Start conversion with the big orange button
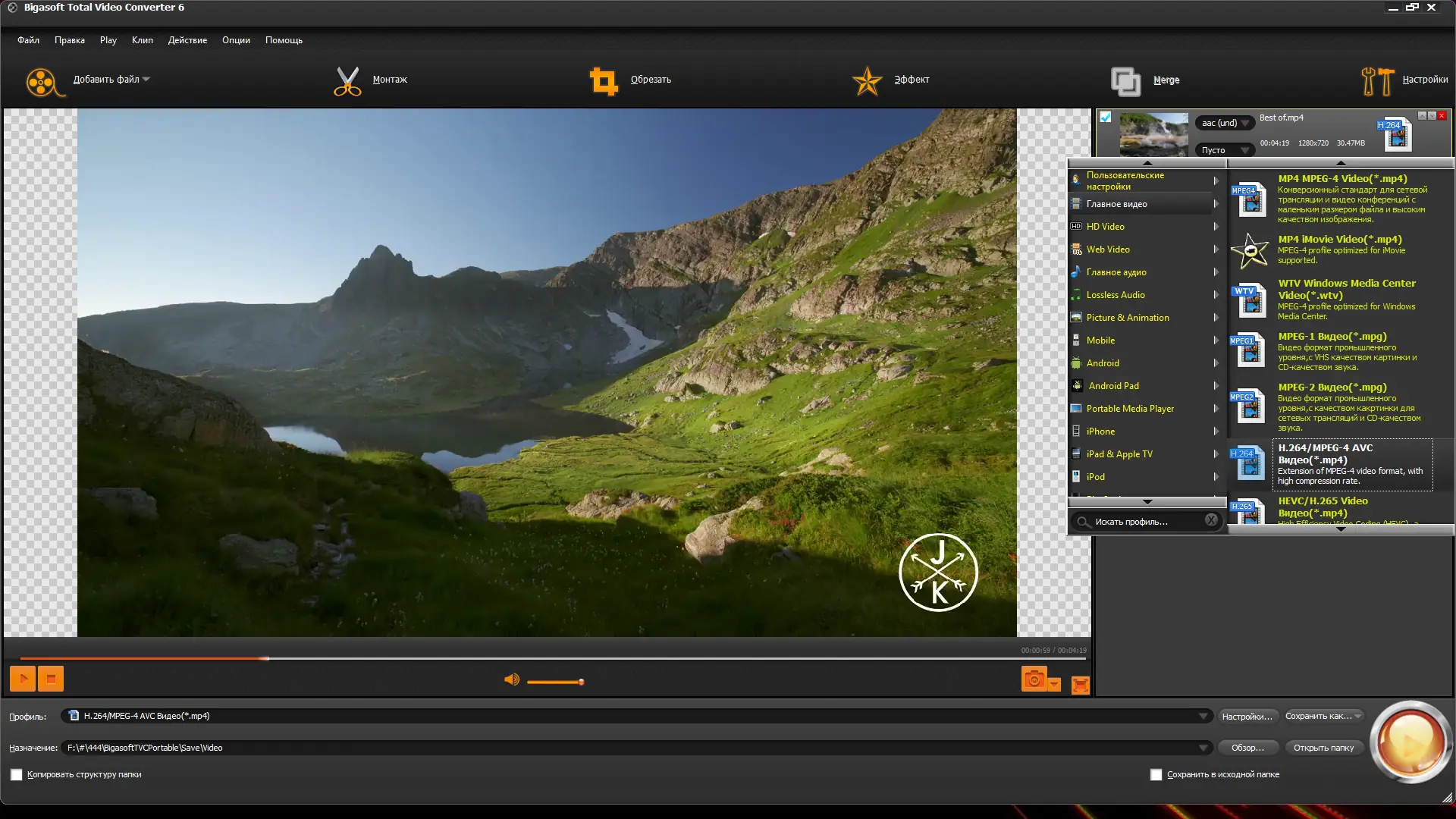1456x819 pixels. coord(1410,742)
